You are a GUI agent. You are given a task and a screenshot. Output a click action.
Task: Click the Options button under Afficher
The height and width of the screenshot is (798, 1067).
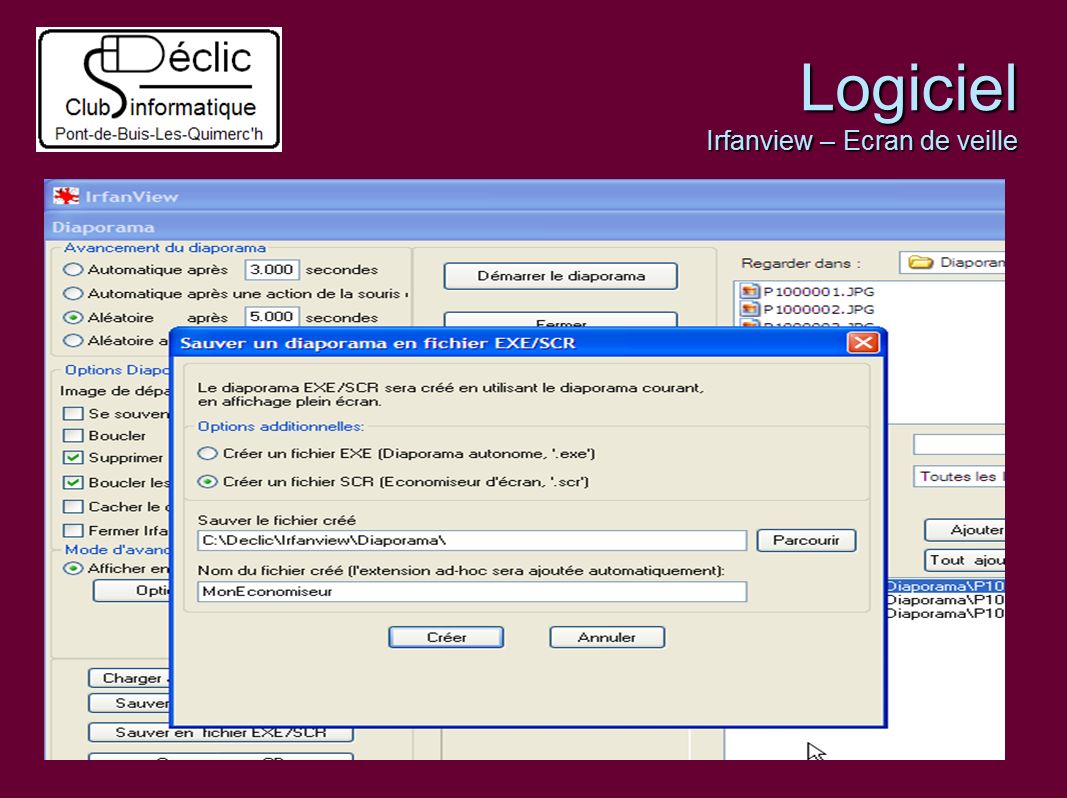tap(132, 591)
